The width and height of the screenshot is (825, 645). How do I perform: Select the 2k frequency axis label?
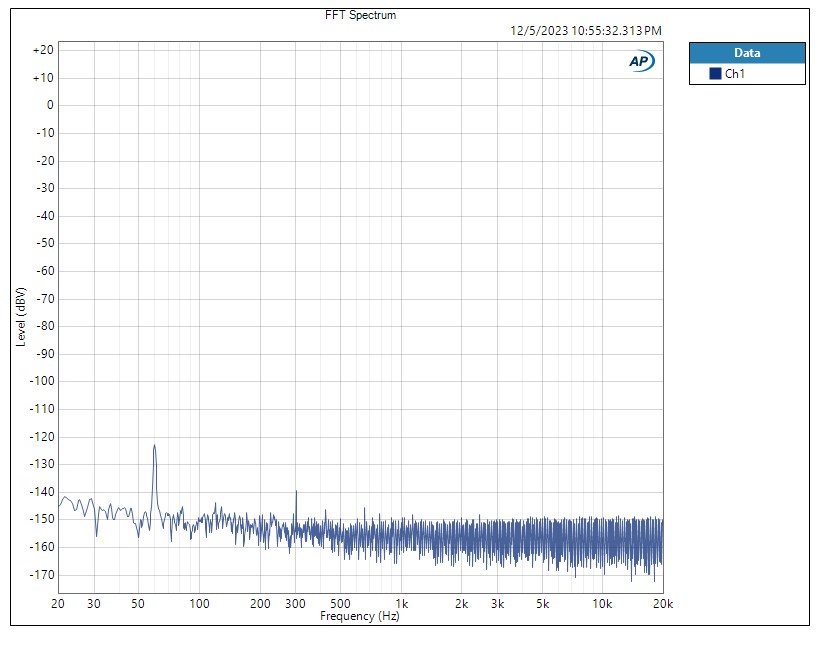point(461,604)
